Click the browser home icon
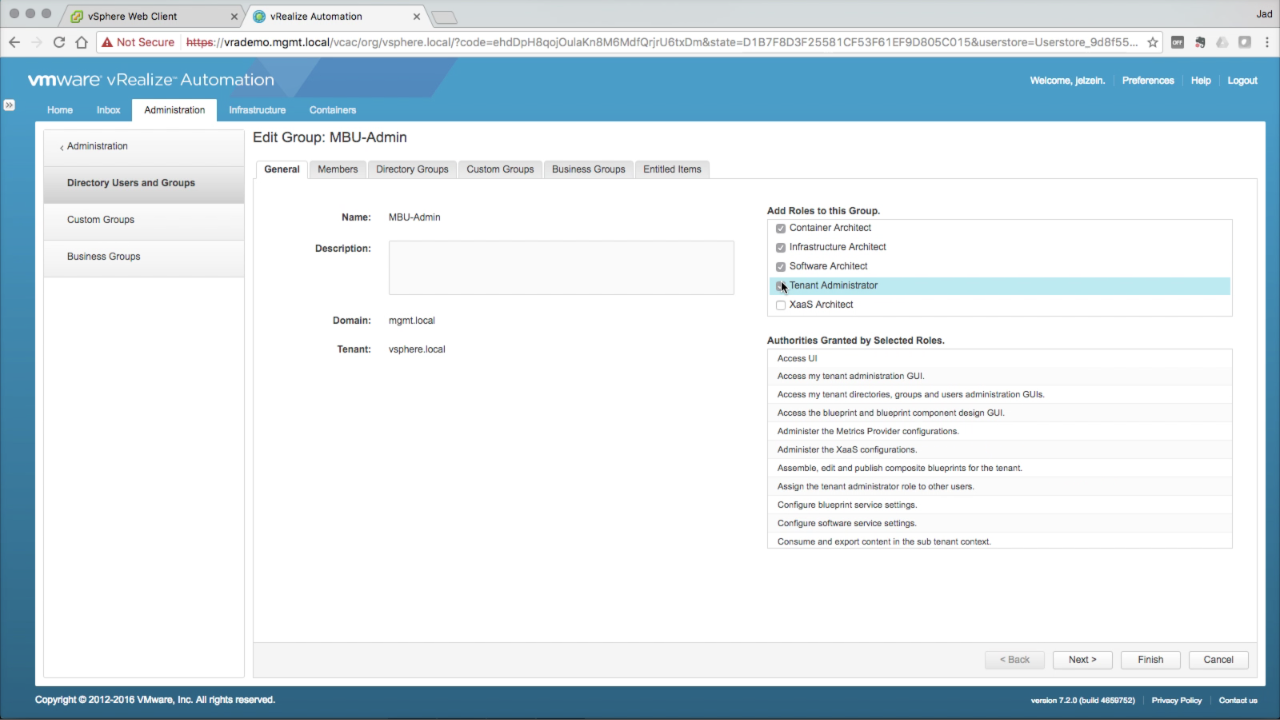This screenshot has width=1280, height=720. (81, 42)
